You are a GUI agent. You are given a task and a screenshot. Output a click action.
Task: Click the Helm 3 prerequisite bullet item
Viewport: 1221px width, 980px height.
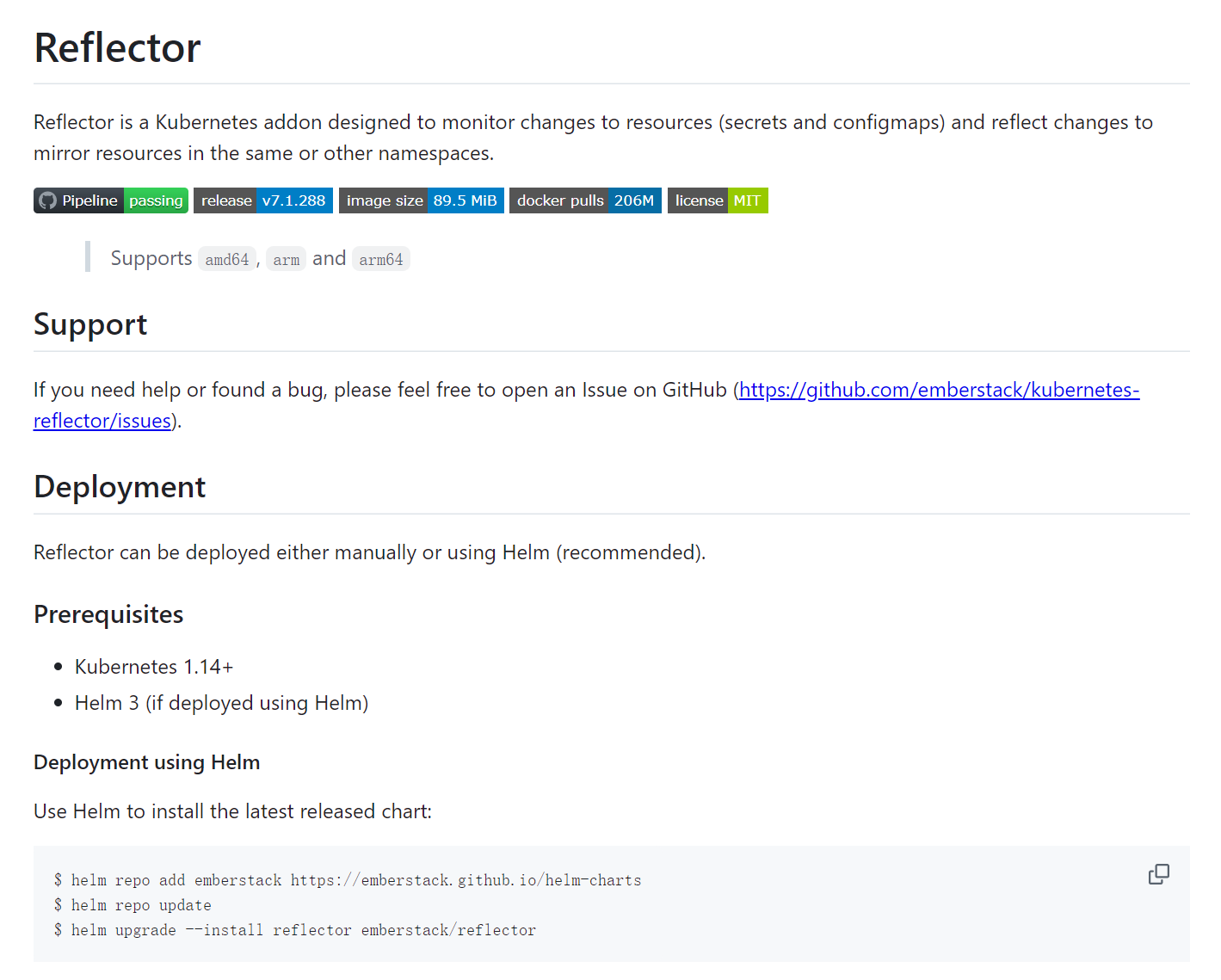click(x=221, y=703)
